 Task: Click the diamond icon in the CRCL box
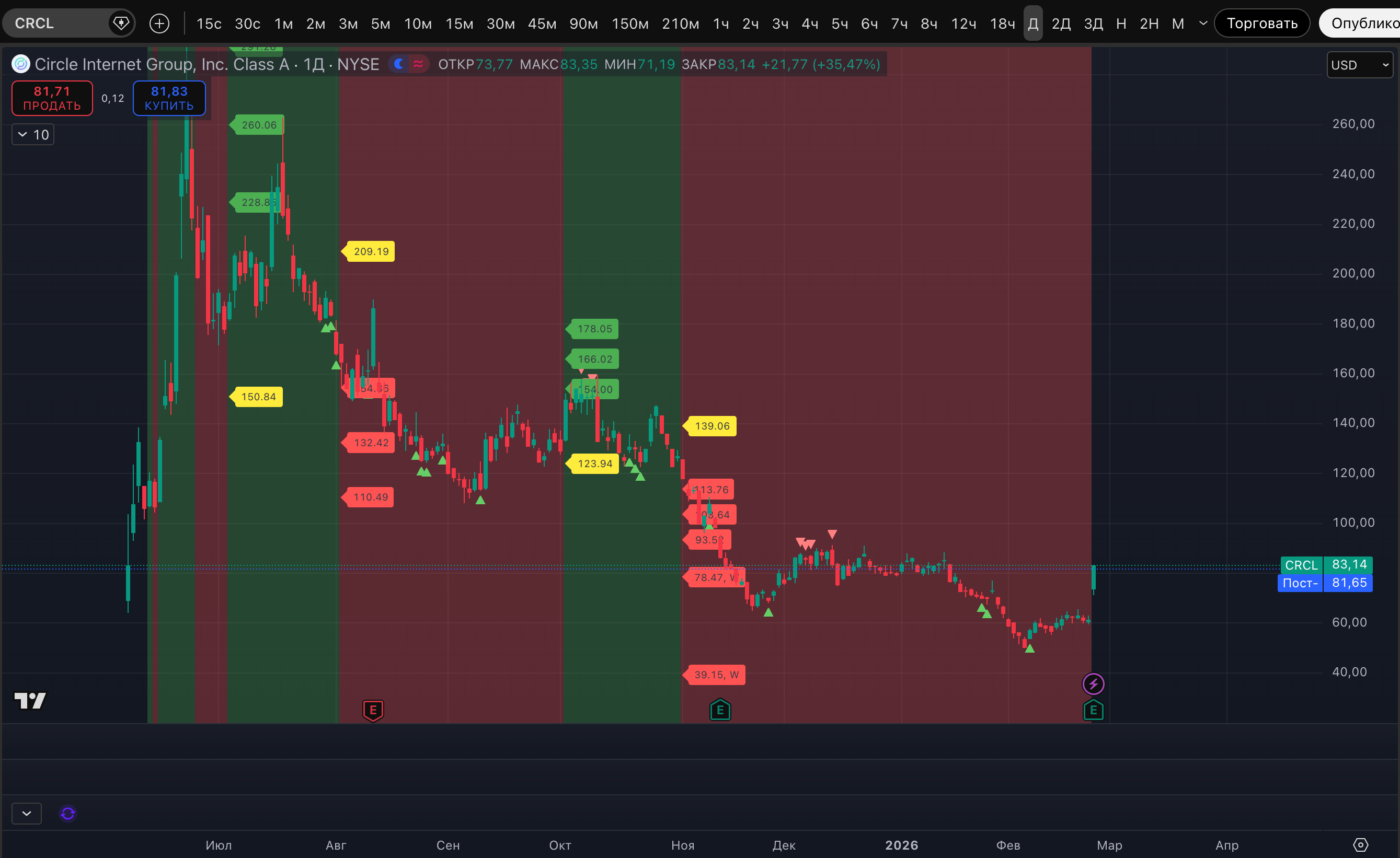pos(121,24)
